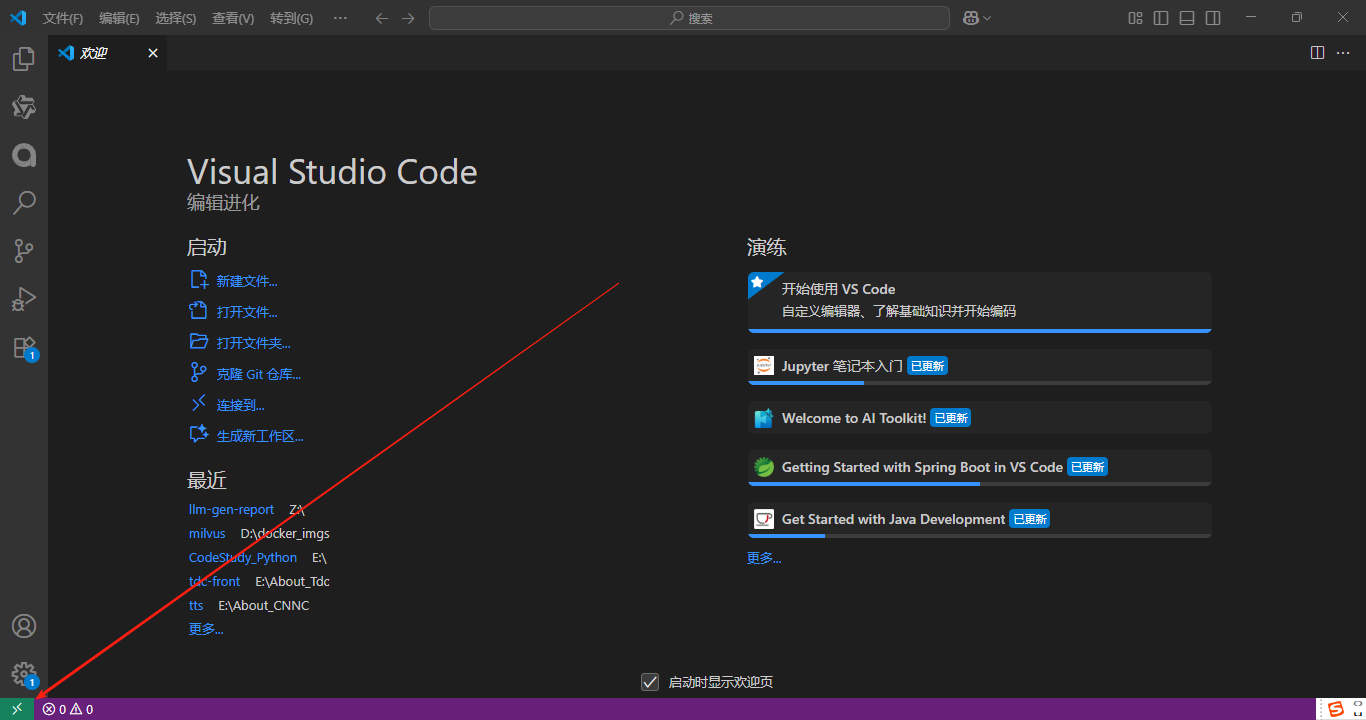
Task: Open the 转到(G) menu
Action: click(291, 18)
